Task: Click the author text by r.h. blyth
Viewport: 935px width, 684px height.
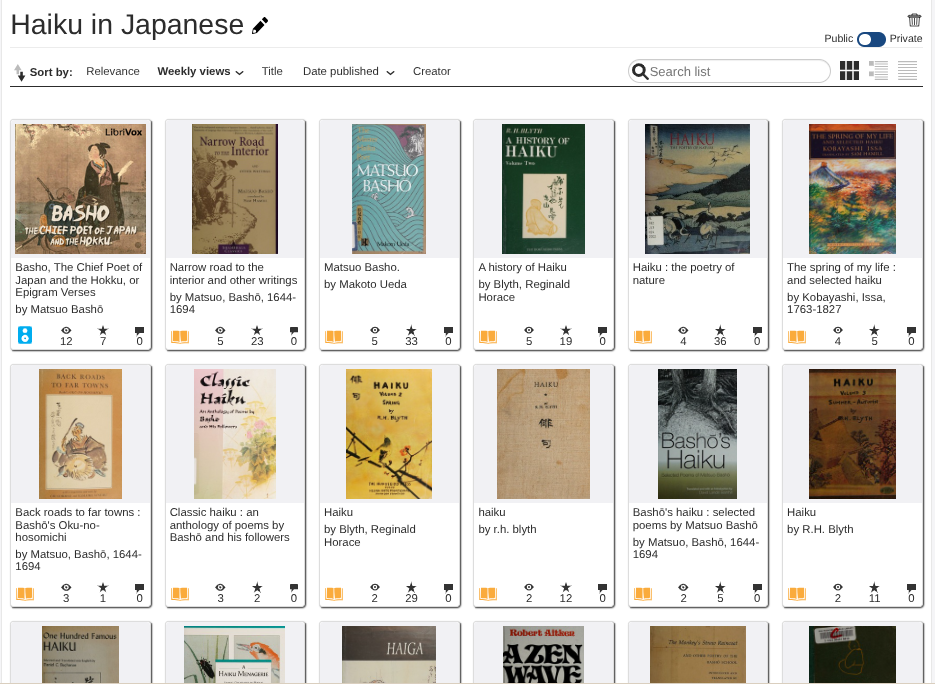Action: (507, 530)
